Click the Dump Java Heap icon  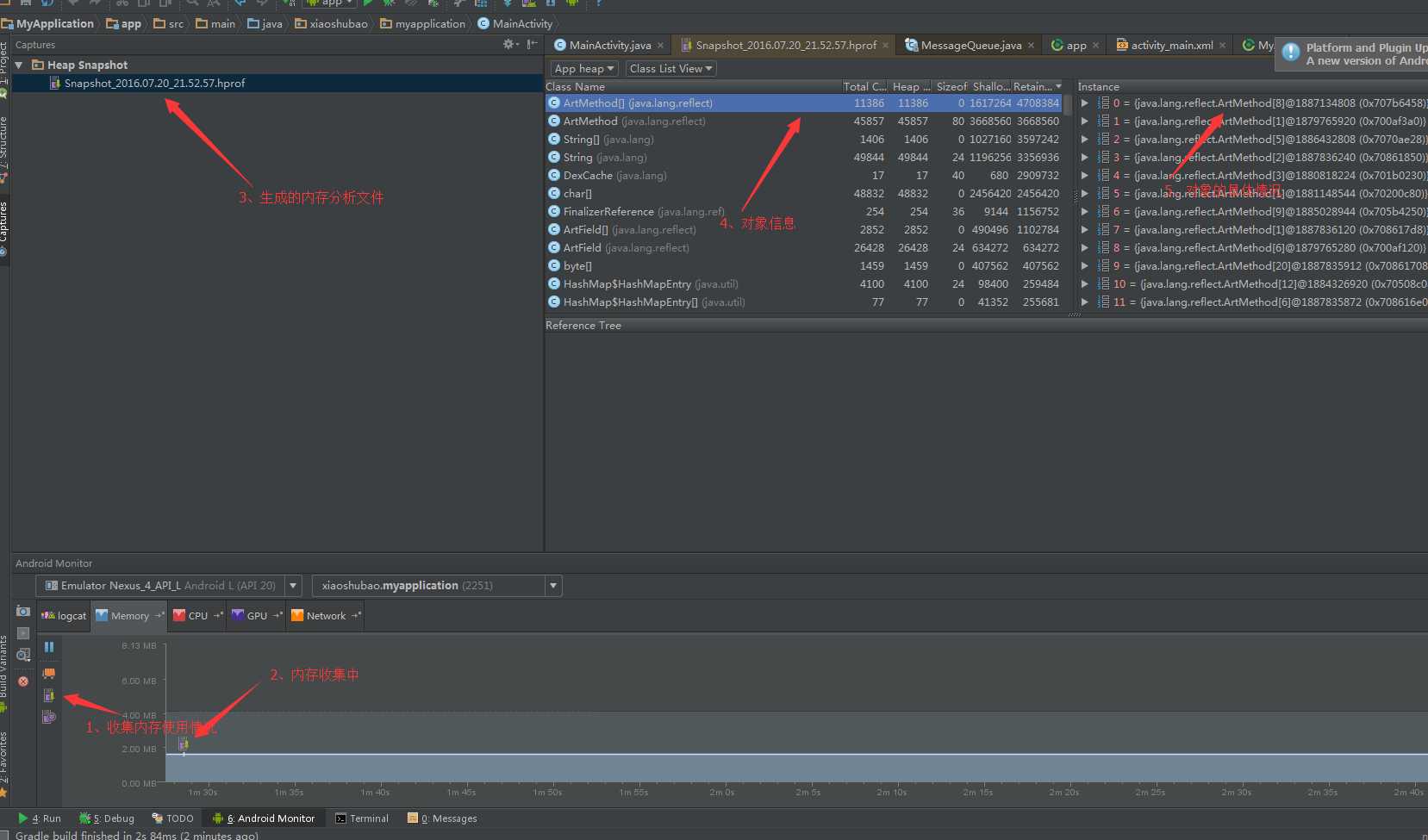(49, 695)
